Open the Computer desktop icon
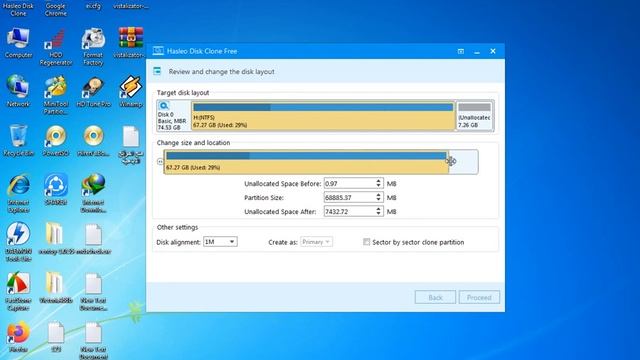 18,43
